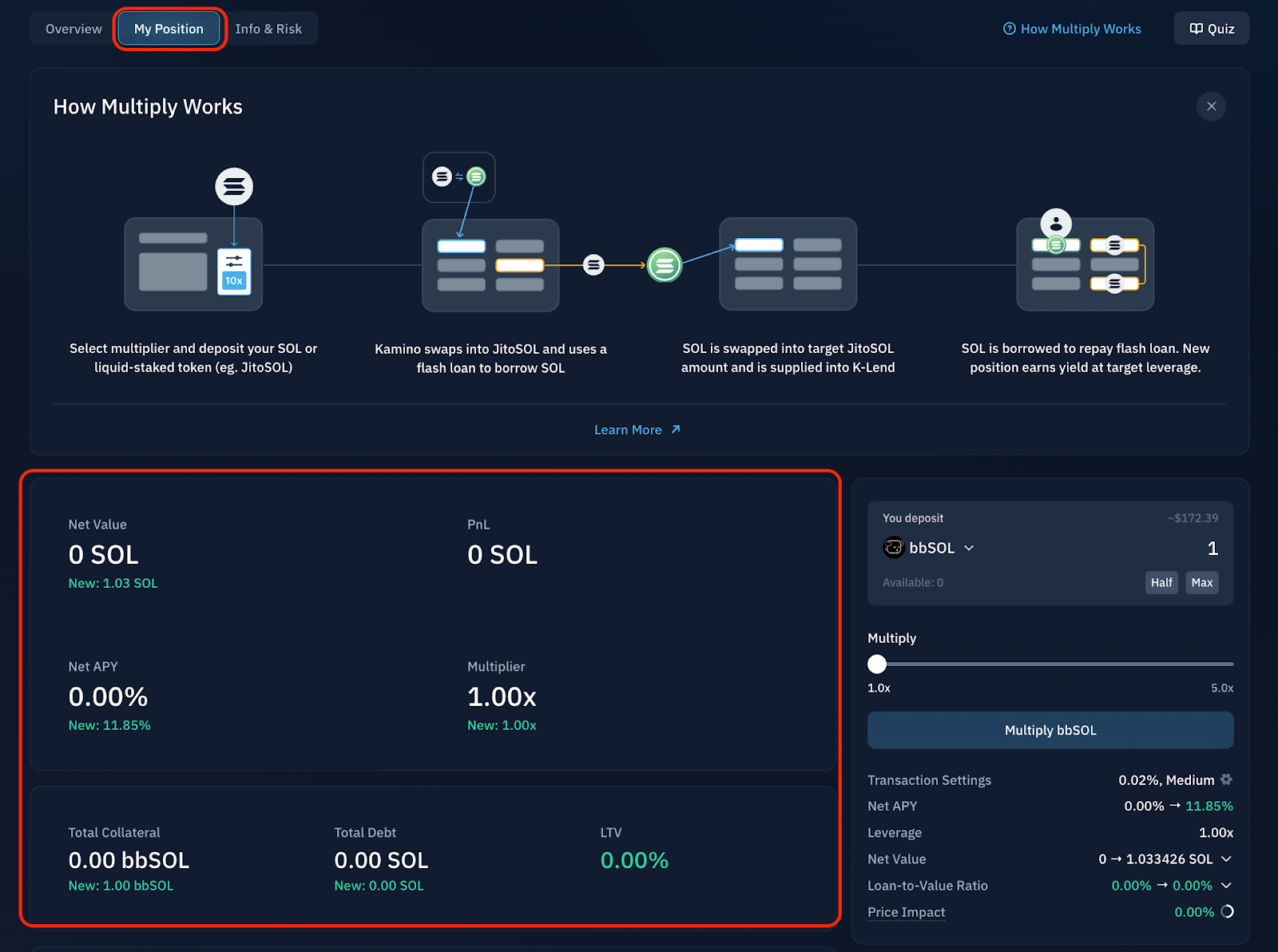1278x952 pixels.
Task: Open the My Position tab
Action: point(169,29)
